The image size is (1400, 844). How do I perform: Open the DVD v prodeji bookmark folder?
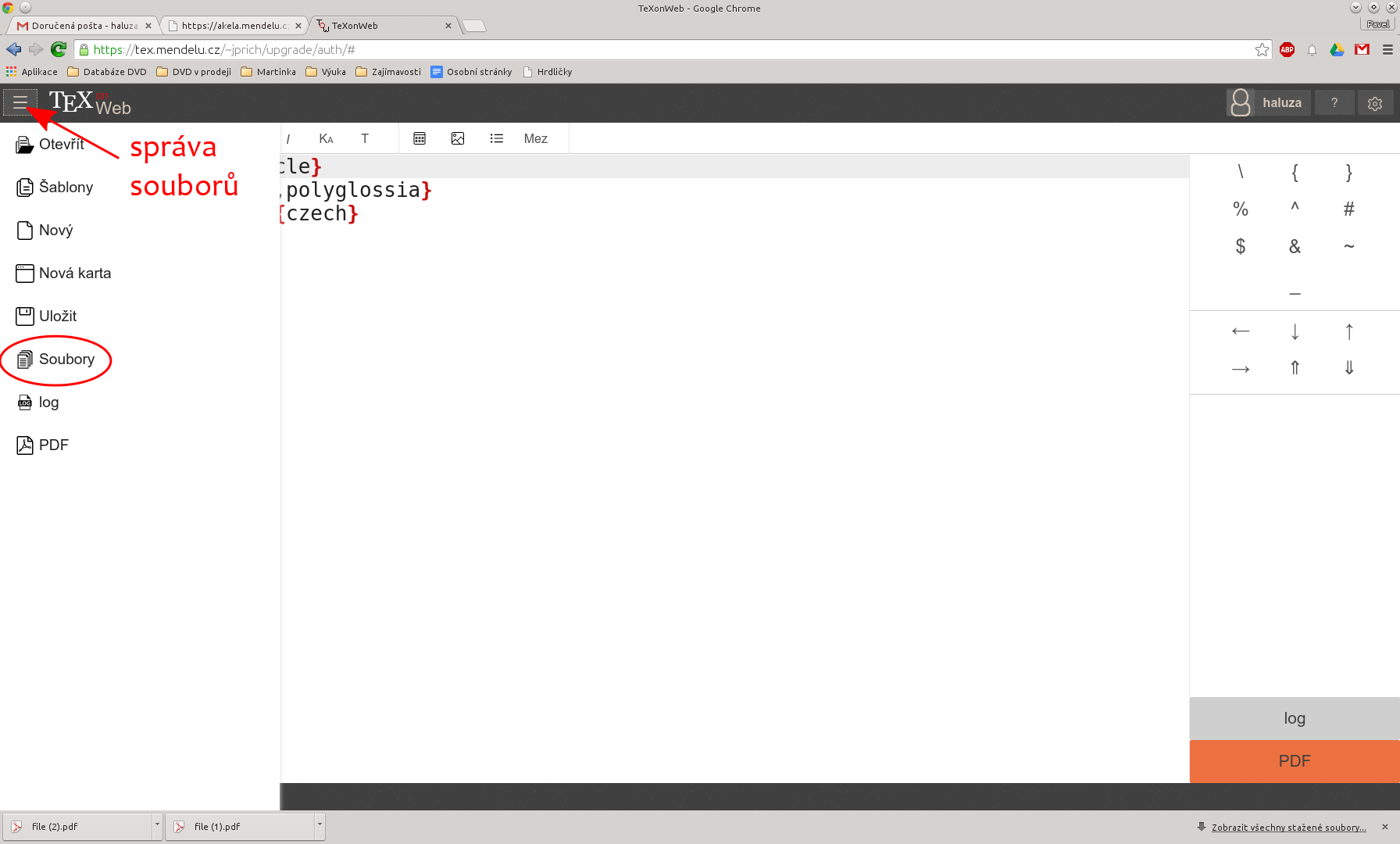pos(194,72)
